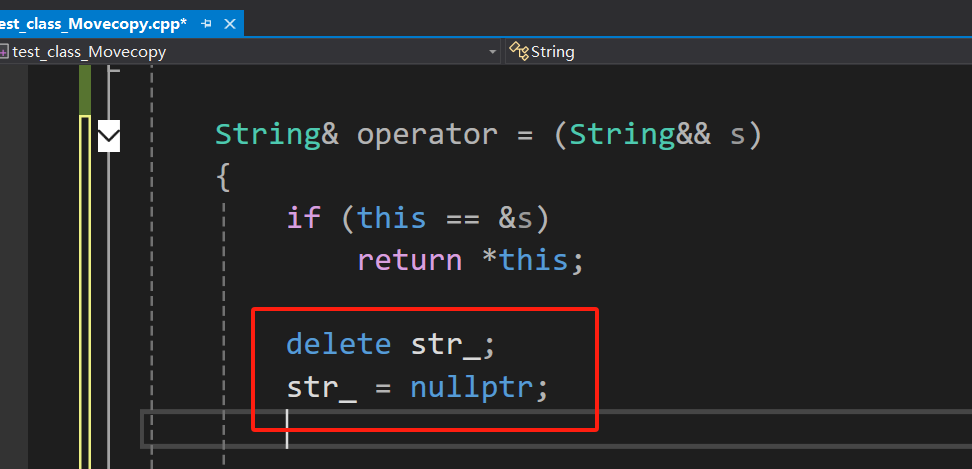Image resolution: width=972 pixels, height=469 pixels.
Task: Pin the test_class_Movecopy.cpp tab
Action: coord(207,24)
